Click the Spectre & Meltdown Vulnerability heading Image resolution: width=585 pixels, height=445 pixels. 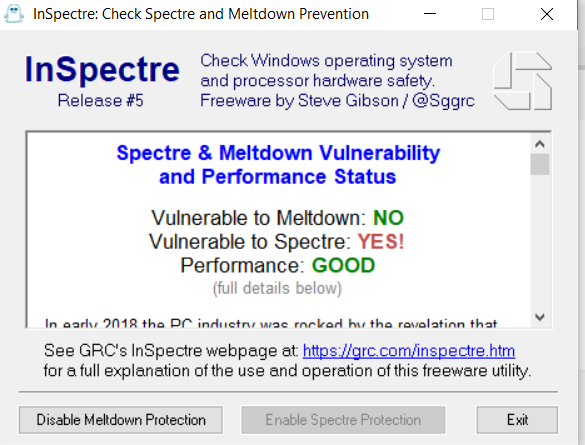(278, 153)
